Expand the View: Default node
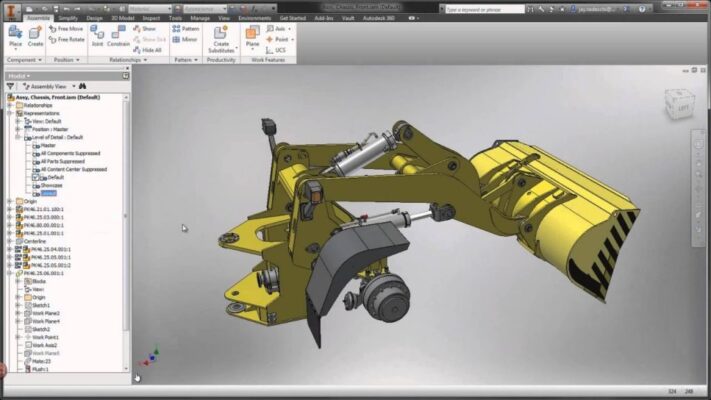Viewport: 711px width, 400px height. [18, 121]
